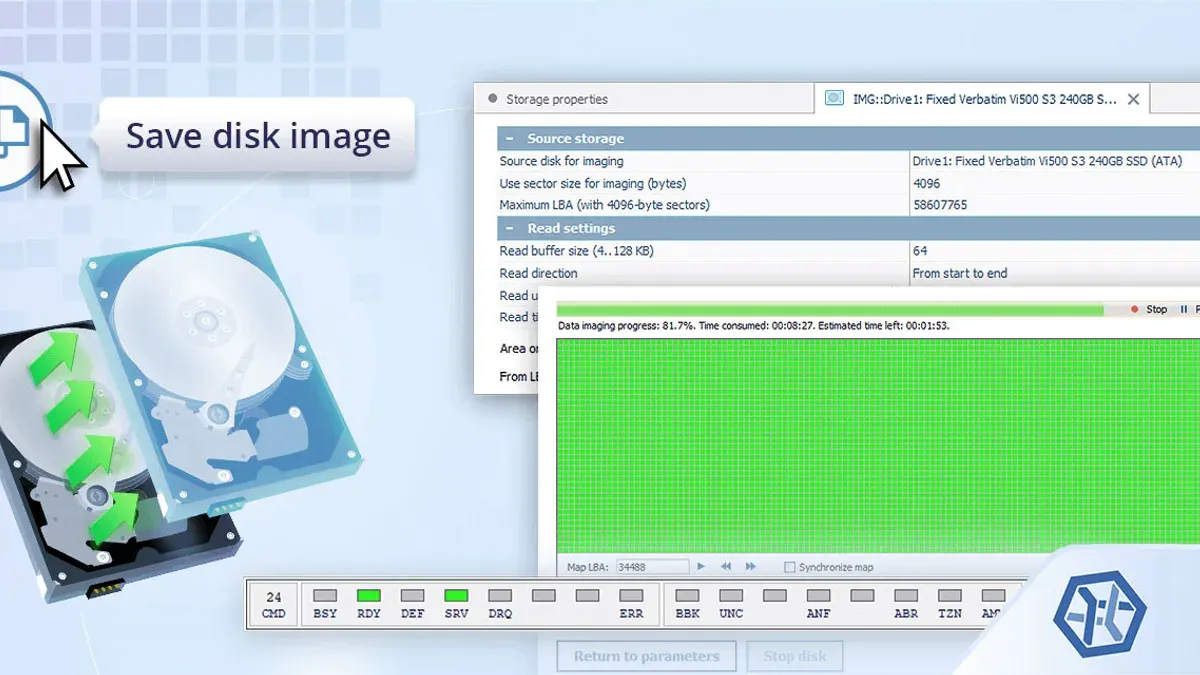The width and height of the screenshot is (1200, 675).
Task: Click Return to parameters button
Action: [x=646, y=656]
